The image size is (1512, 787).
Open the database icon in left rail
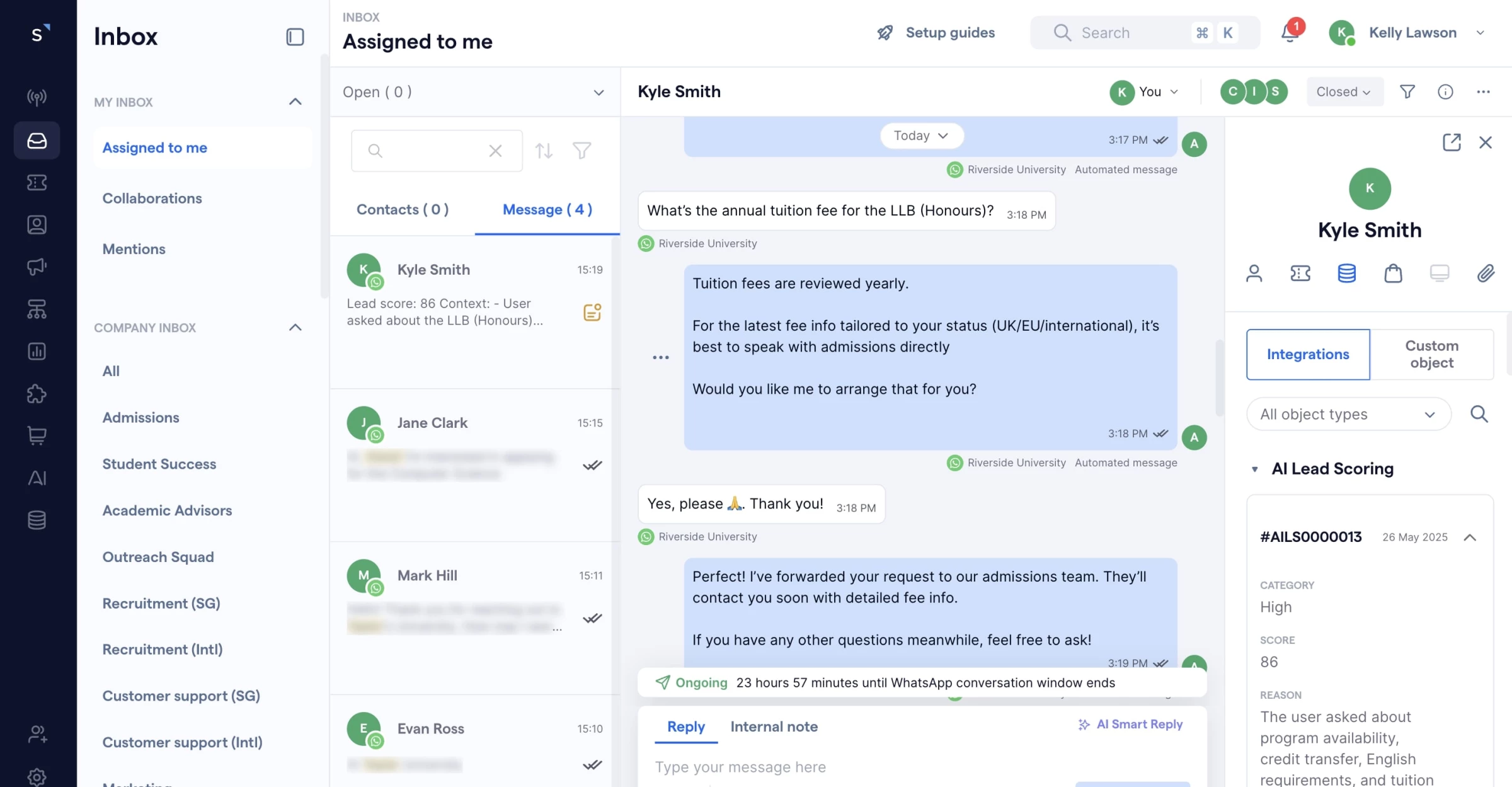click(x=37, y=520)
